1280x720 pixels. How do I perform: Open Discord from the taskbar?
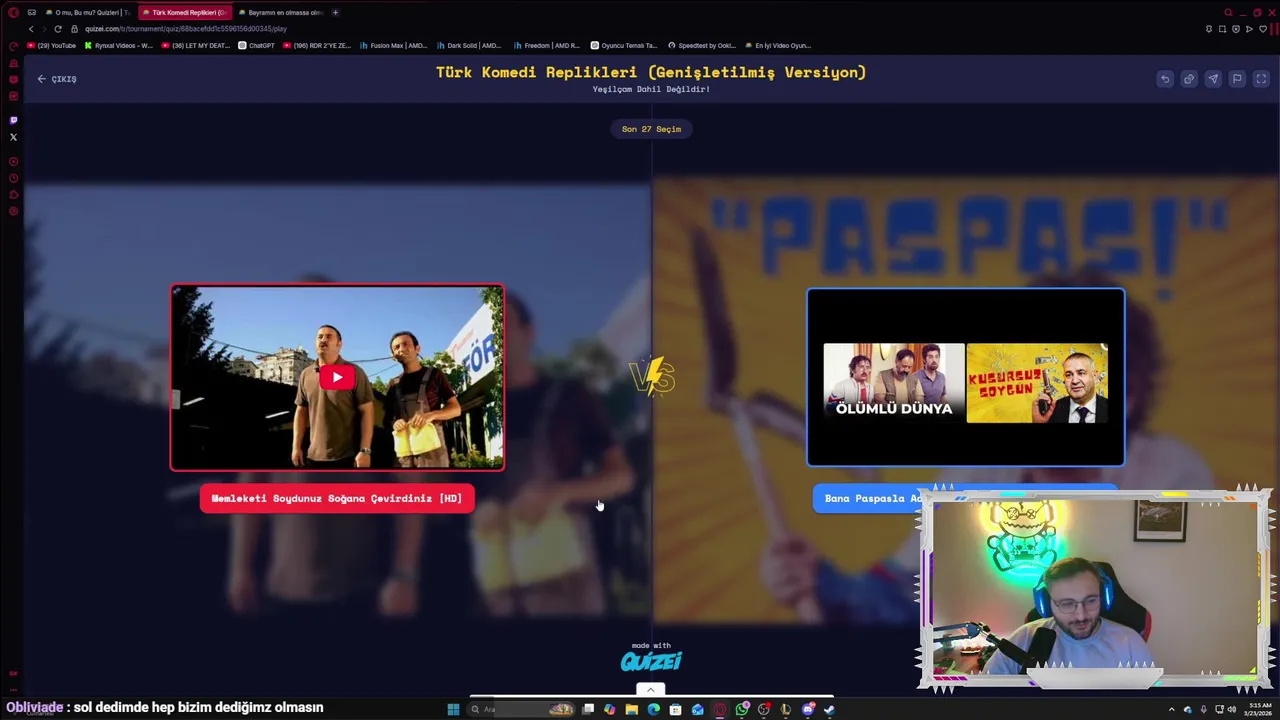(x=807, y=709)
